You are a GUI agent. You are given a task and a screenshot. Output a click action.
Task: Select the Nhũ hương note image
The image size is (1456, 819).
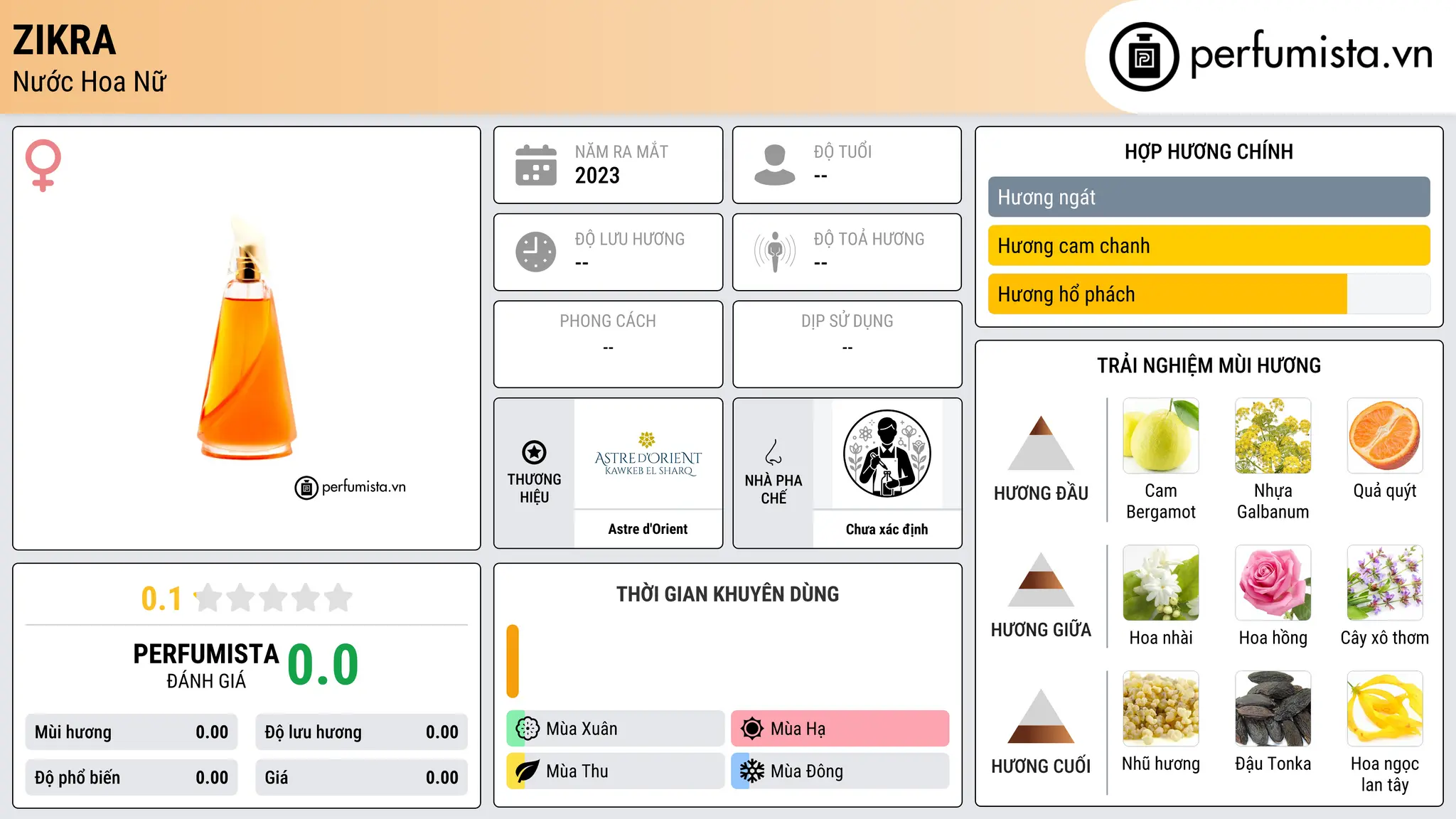click(1161, 709)
